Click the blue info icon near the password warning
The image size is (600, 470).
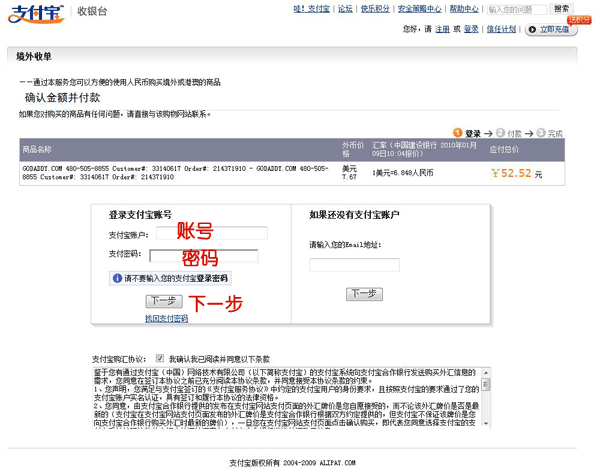point(116,278)
